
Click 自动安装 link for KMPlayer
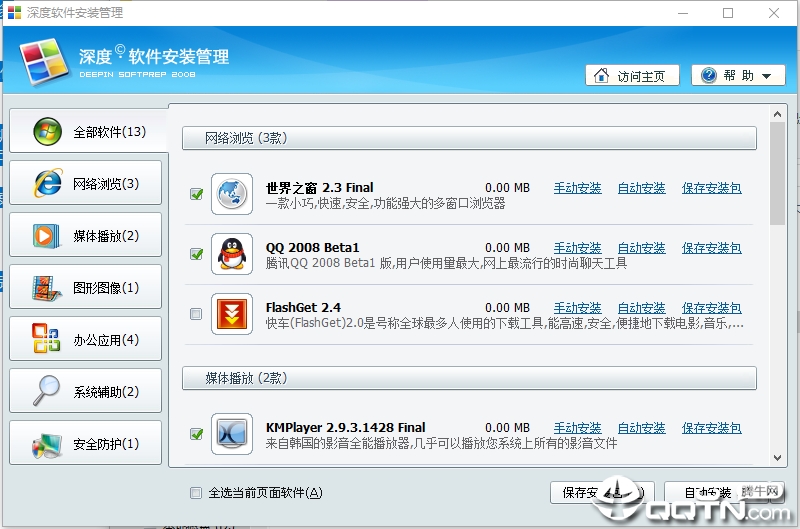[641, 428]
